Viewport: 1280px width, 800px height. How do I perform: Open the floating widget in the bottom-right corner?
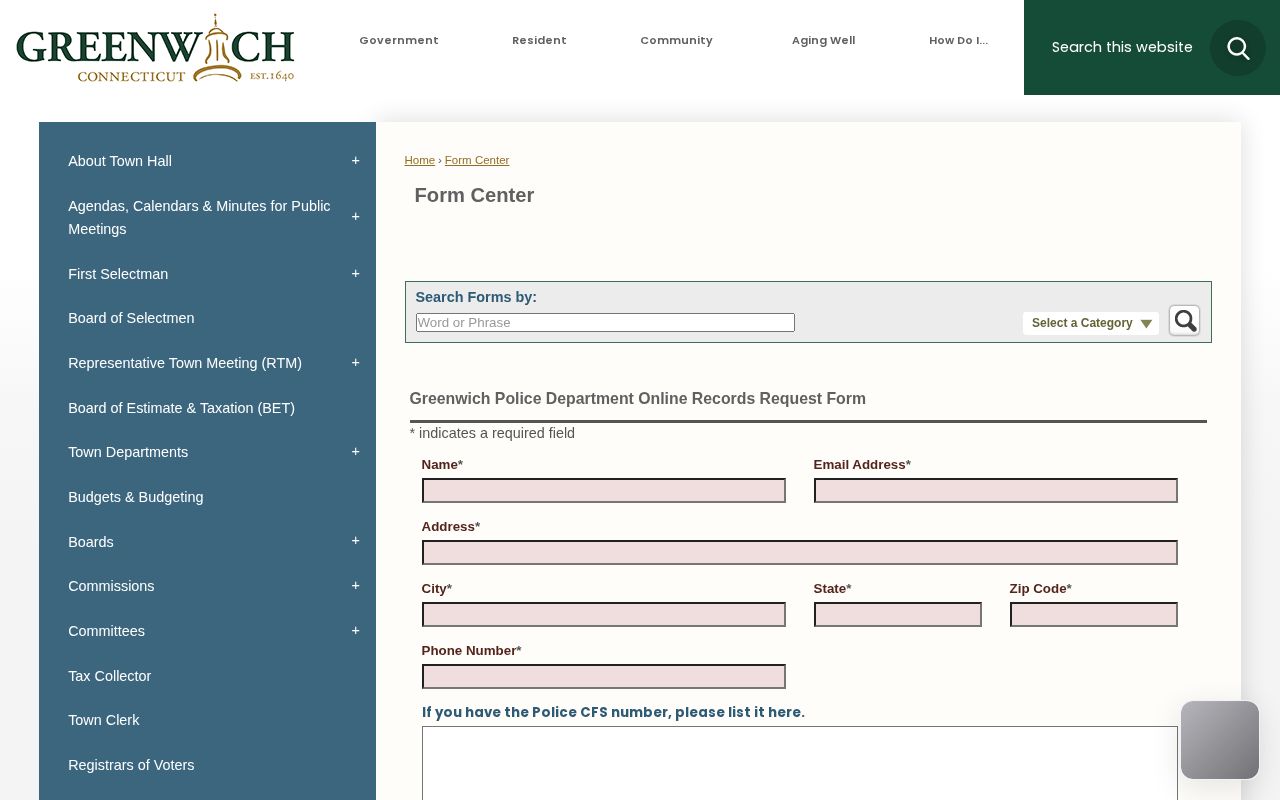[1220, 740]
